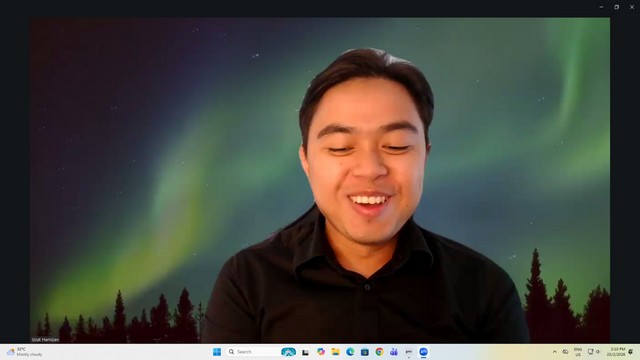Open the Windows Start menu
Screen dimensions: 640x360
coord(217,352)
